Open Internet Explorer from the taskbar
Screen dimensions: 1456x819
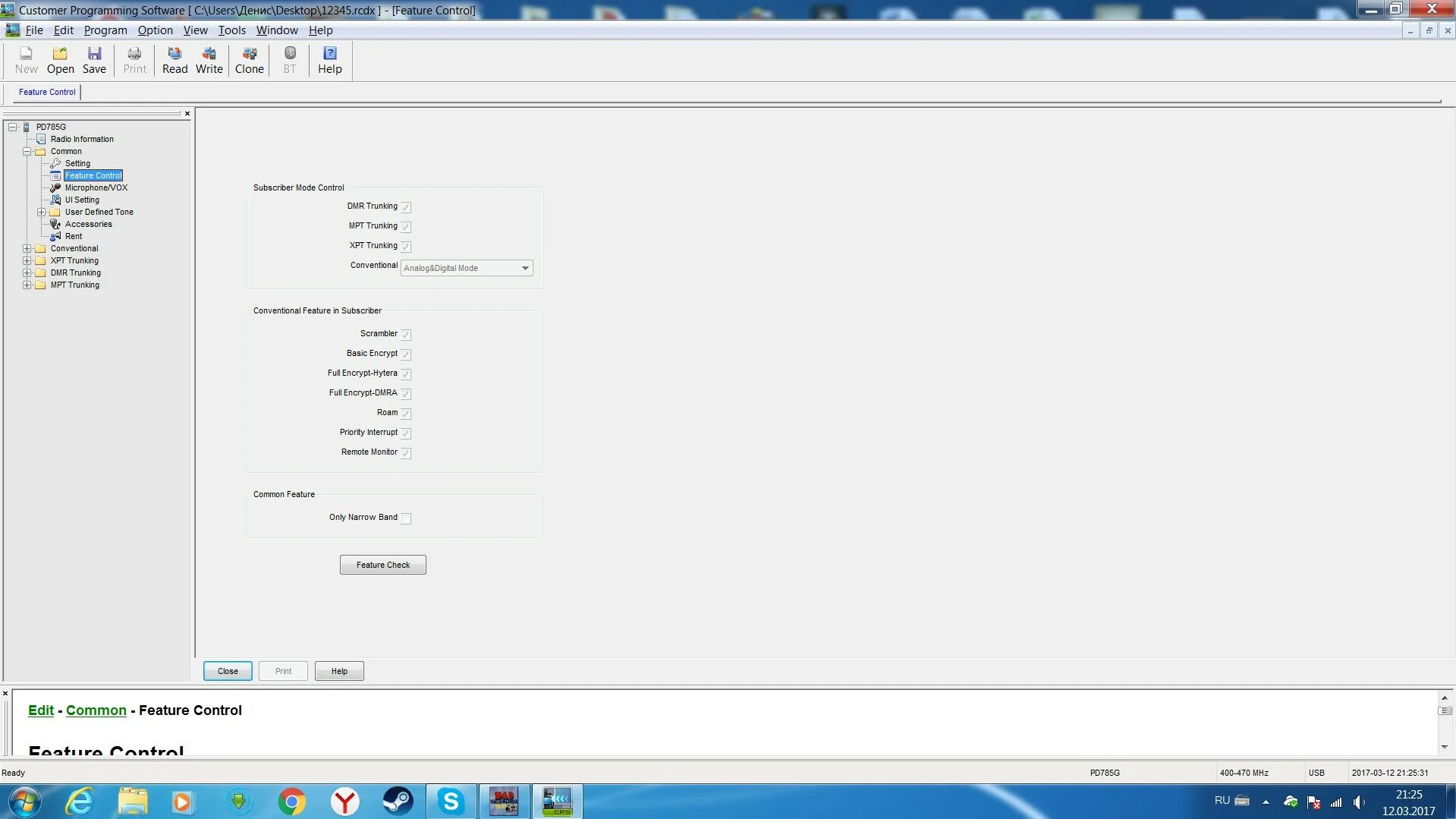coord(80,802)
